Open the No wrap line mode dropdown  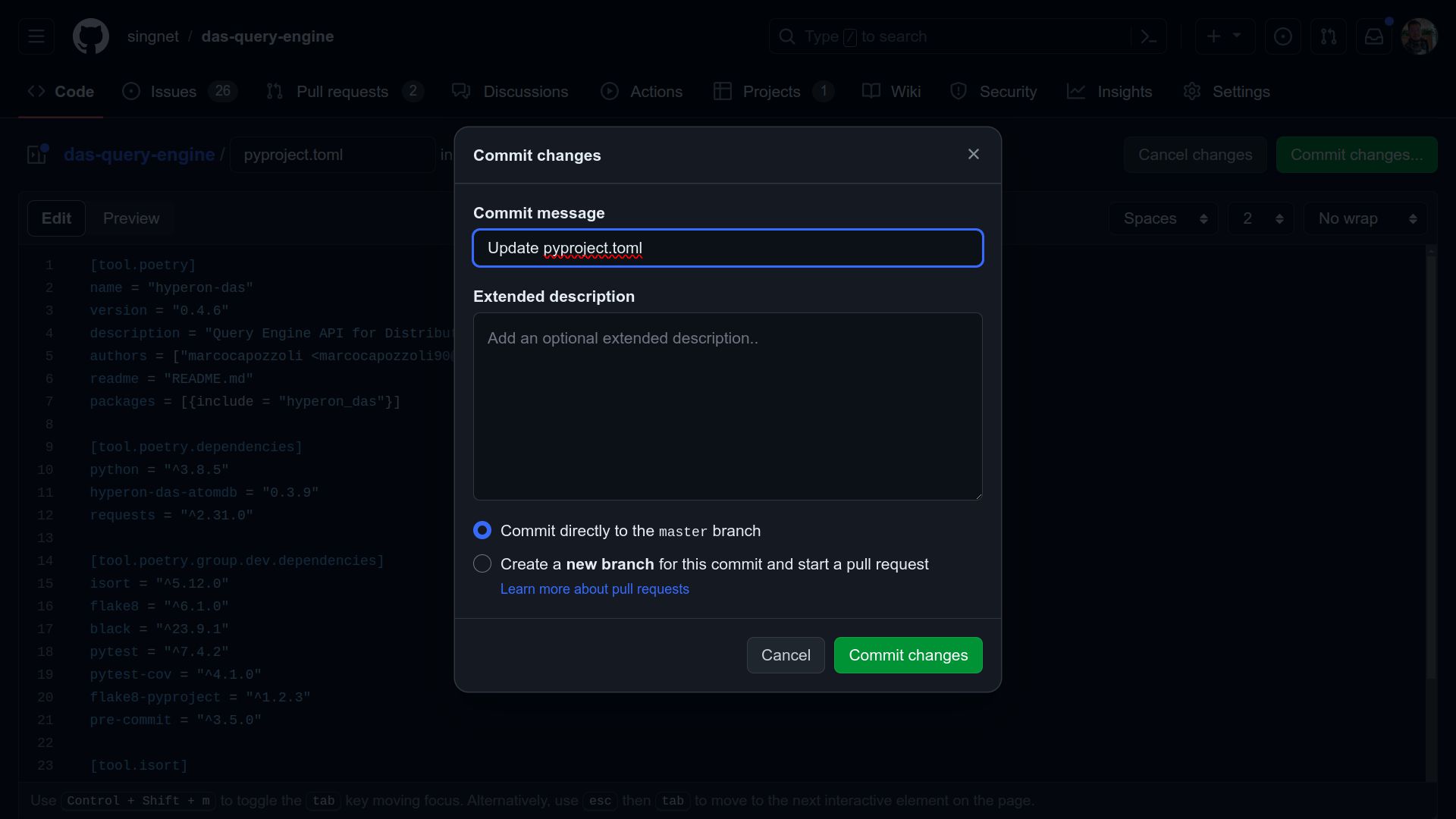pyautogui.click(x=1365, y=218)
